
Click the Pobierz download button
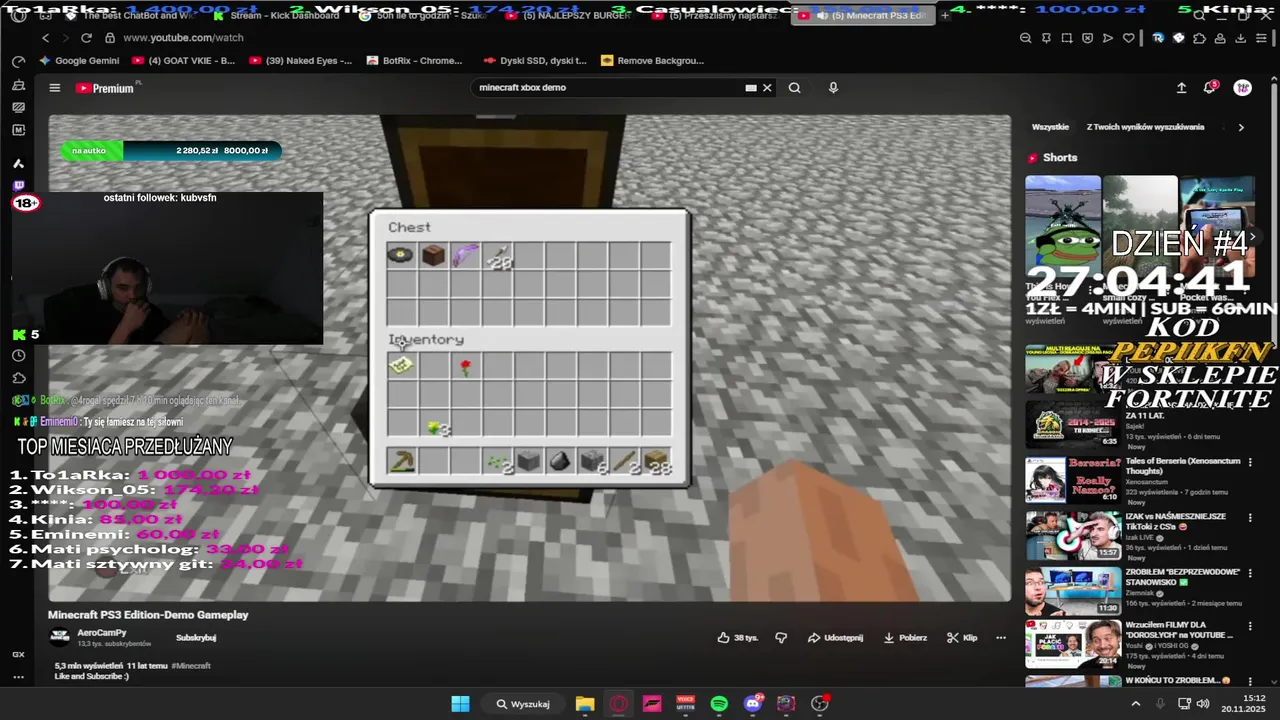pyautogui.click(x=905, y=637)
